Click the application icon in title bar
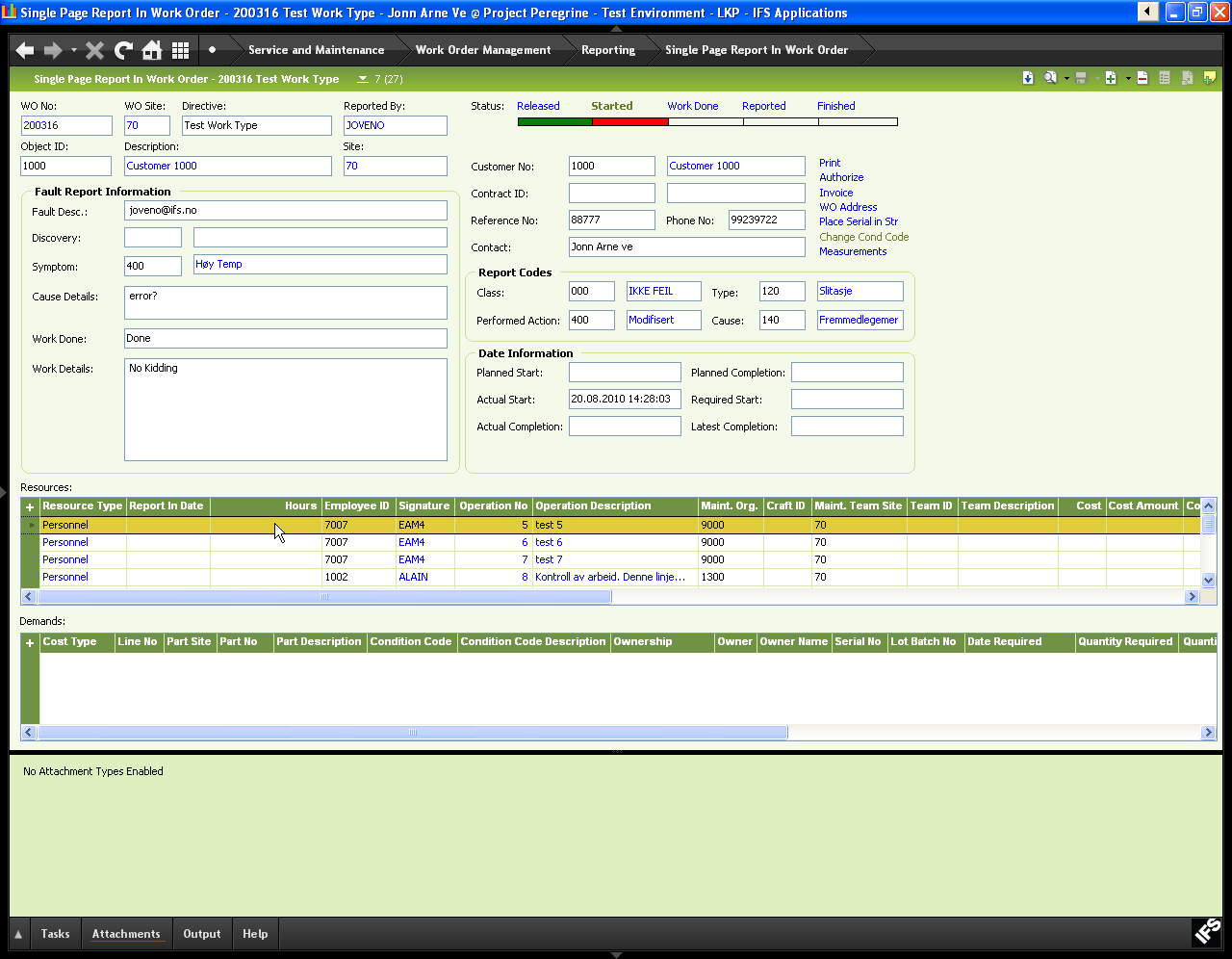This screenshot has width=1232, height=959. pos(10,13)
